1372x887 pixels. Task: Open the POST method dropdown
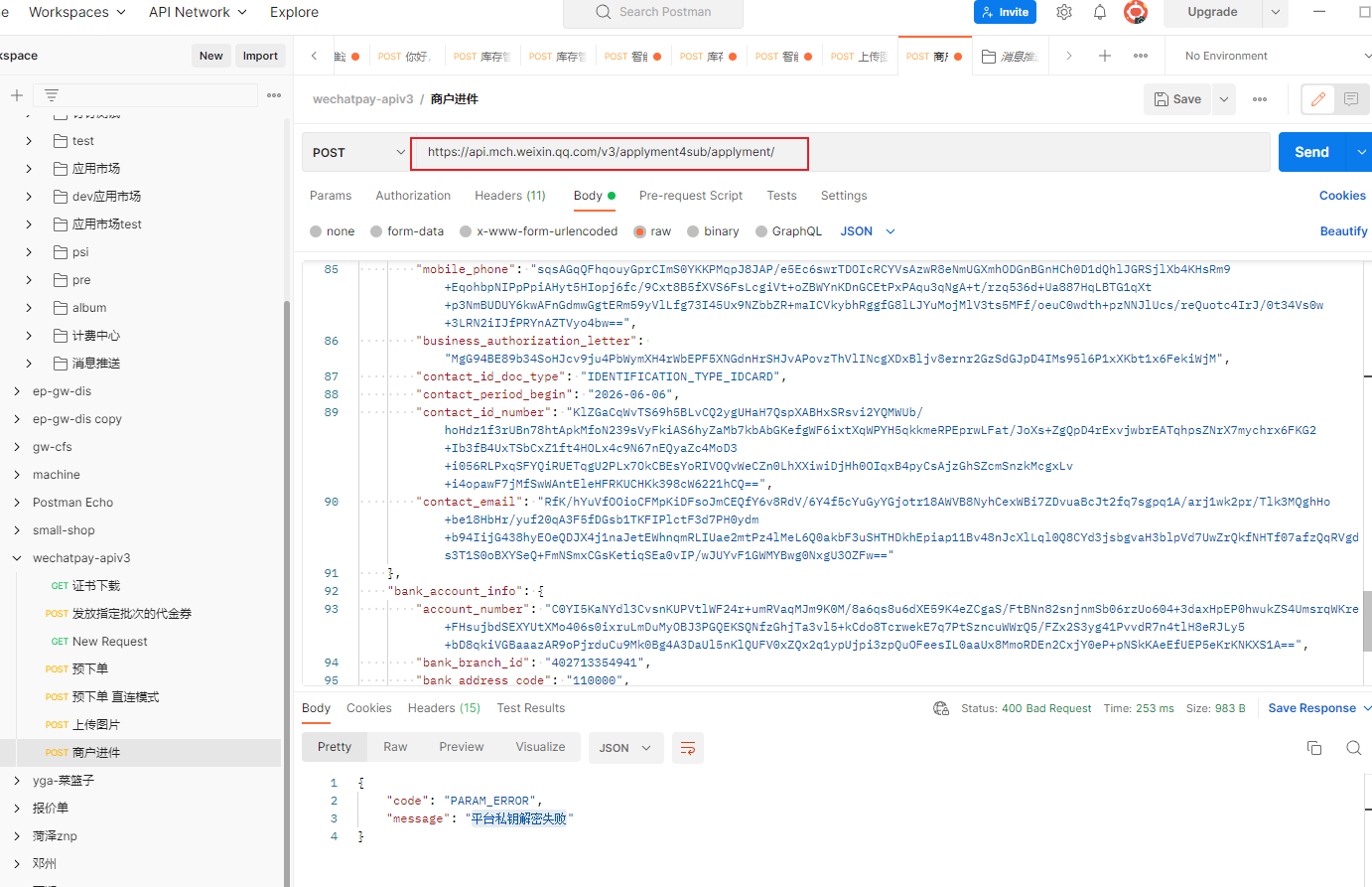pyautogui.click(x=357, y=152)
